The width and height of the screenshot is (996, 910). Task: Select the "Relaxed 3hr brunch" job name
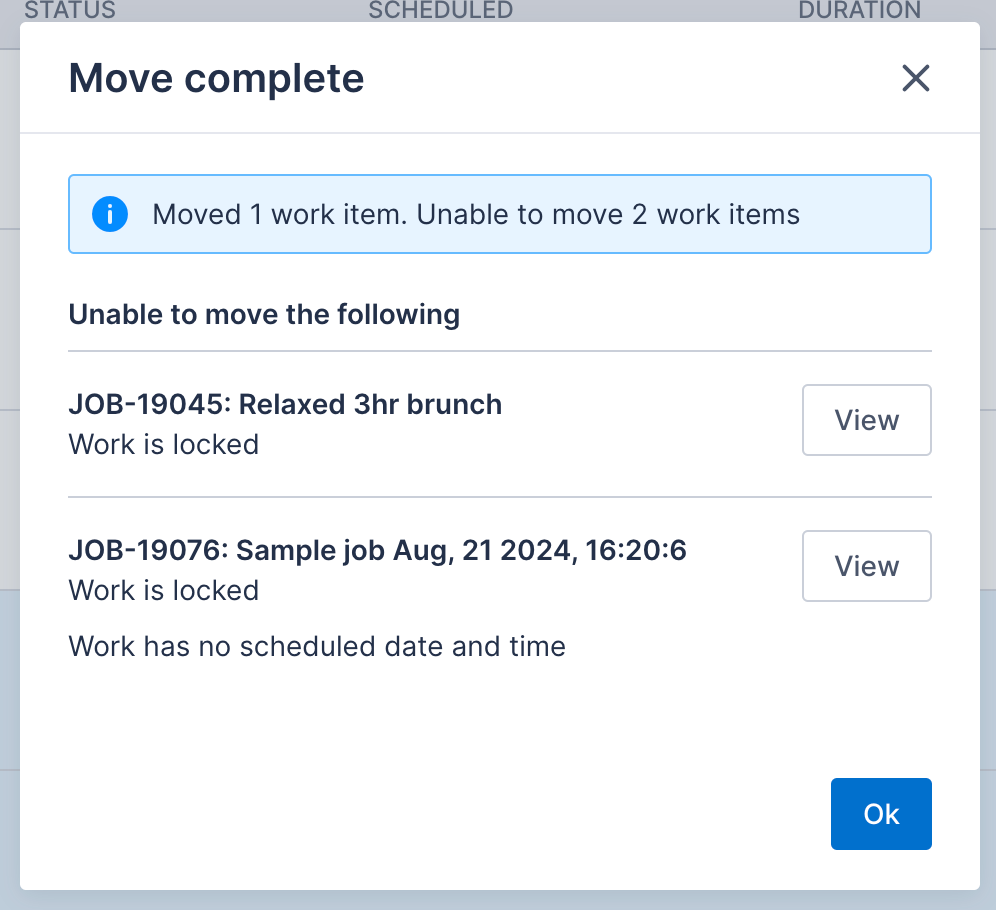(371, 404)
